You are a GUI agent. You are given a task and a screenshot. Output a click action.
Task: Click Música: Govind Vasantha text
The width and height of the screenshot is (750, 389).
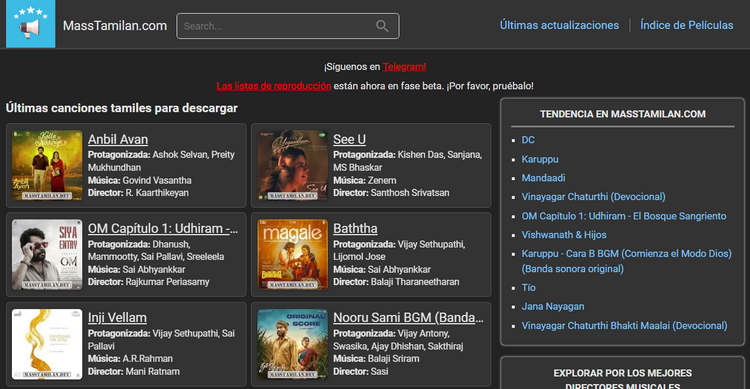click(x=140, y=180)
